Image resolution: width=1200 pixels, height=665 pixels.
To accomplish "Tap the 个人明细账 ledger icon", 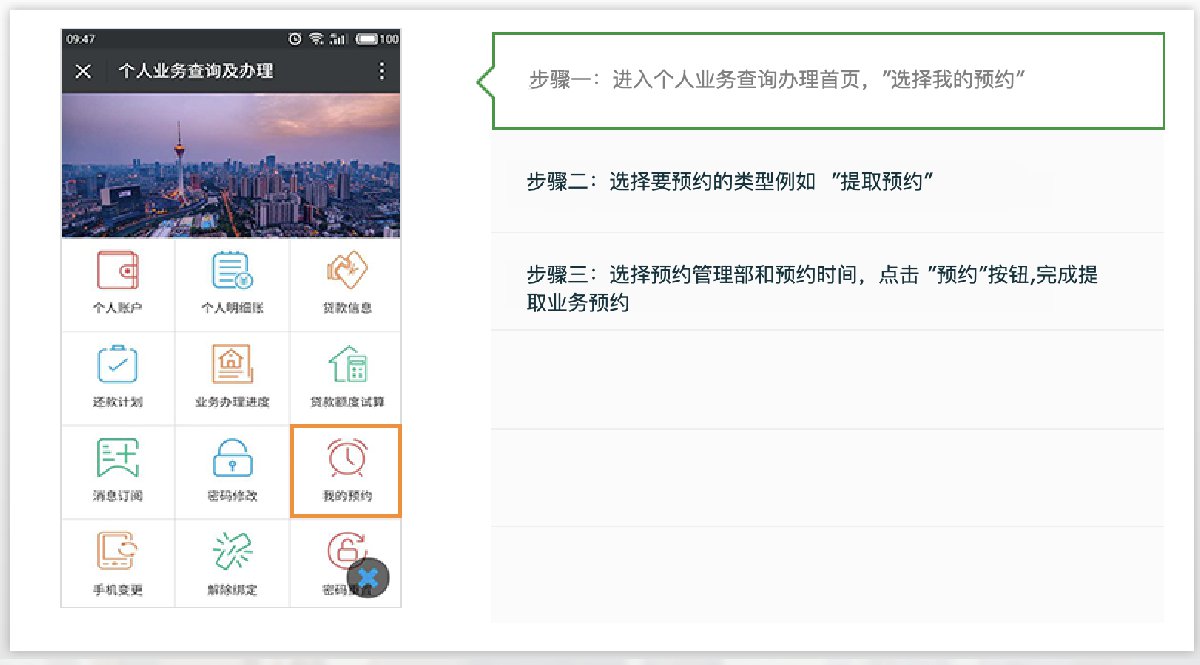I will 232,272.
